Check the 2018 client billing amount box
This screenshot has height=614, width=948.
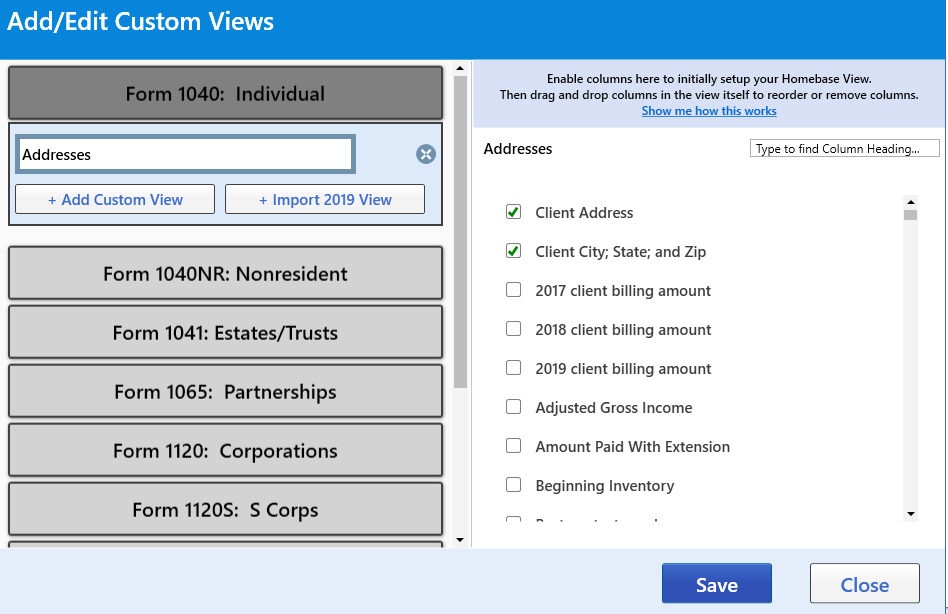pos(514,329)
